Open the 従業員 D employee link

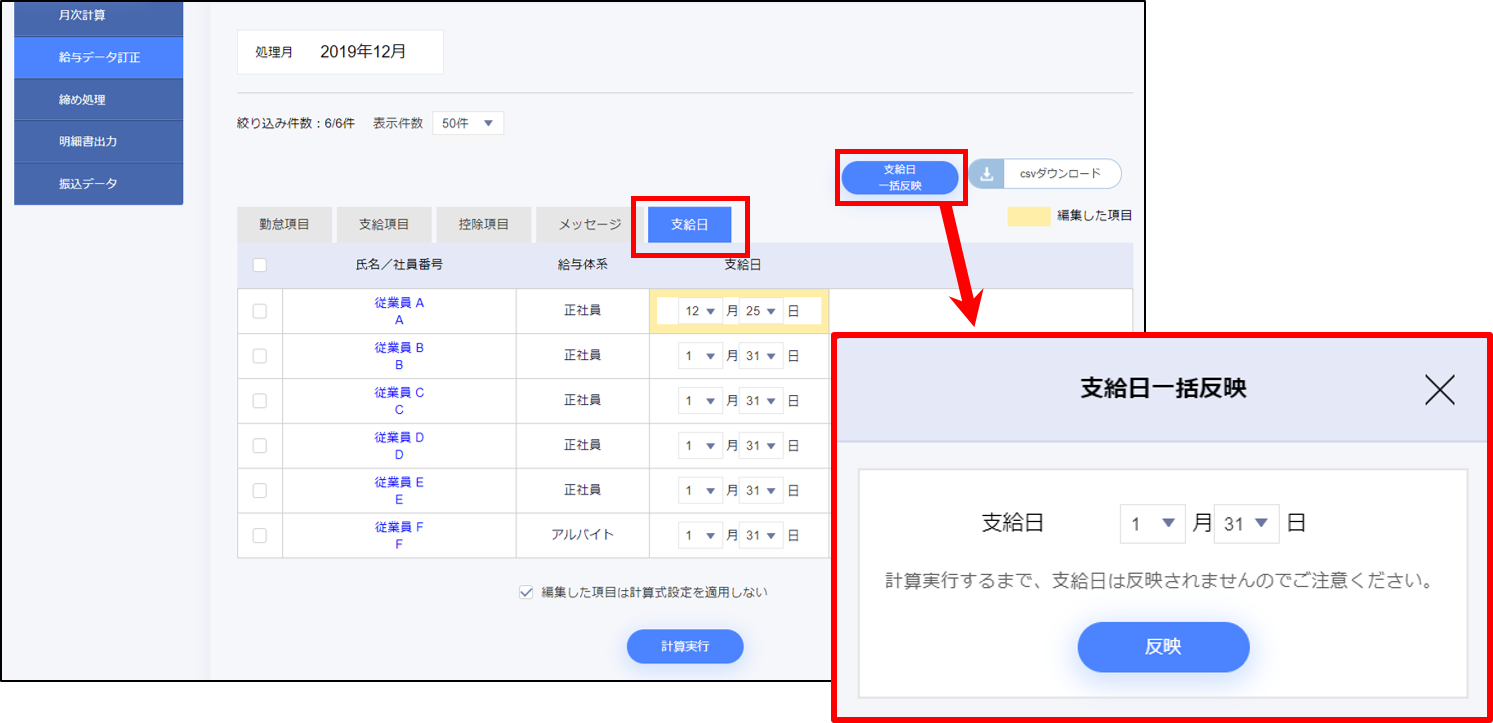[x=399, y=446]
